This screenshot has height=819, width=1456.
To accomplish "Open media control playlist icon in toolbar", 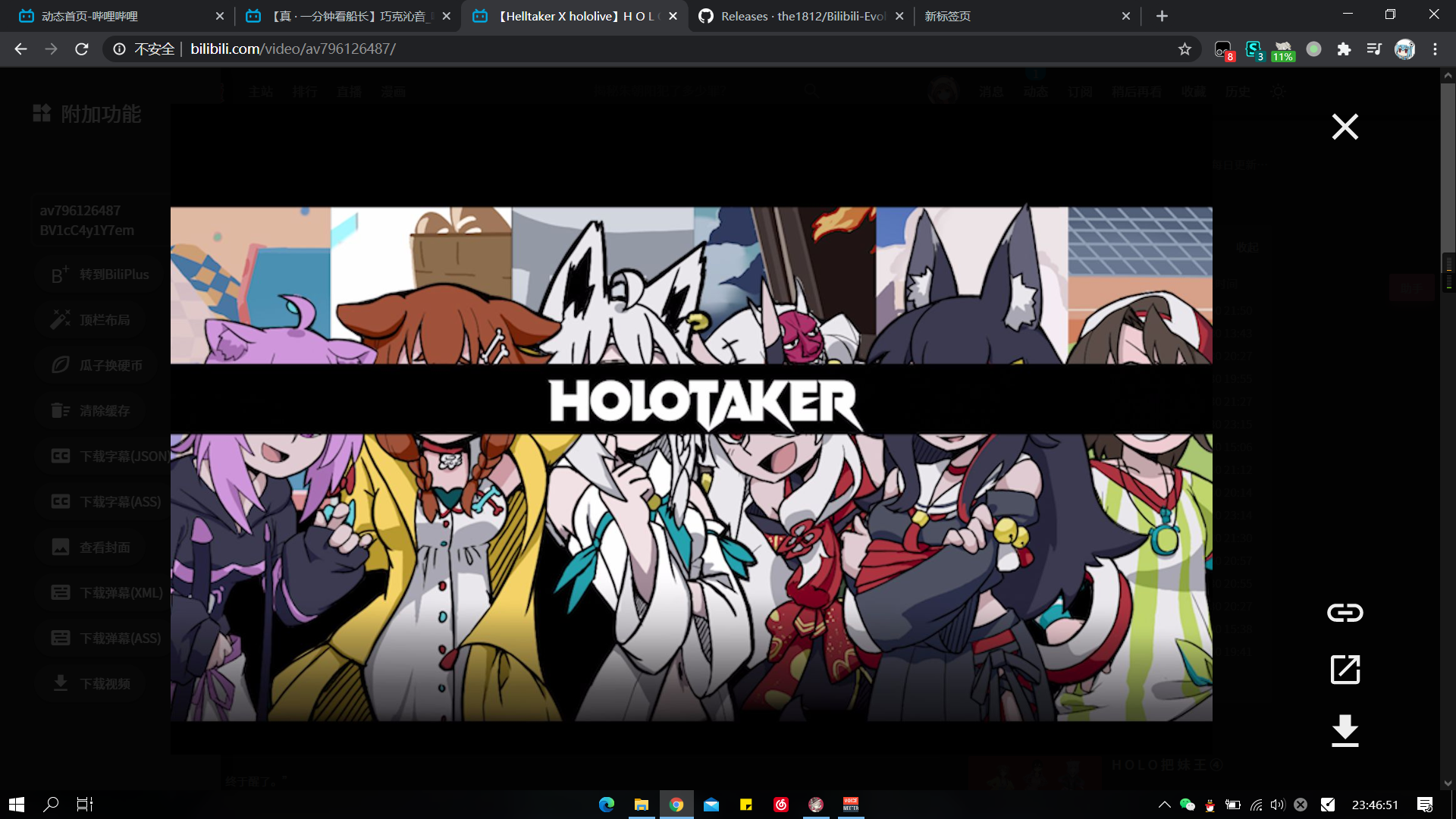I will [1374, 49].
